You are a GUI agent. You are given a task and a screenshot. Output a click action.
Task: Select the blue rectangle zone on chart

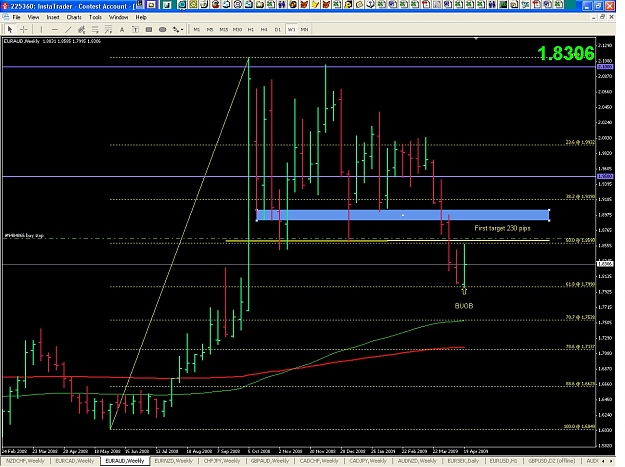pyautogui.click(x=403, y=215)
